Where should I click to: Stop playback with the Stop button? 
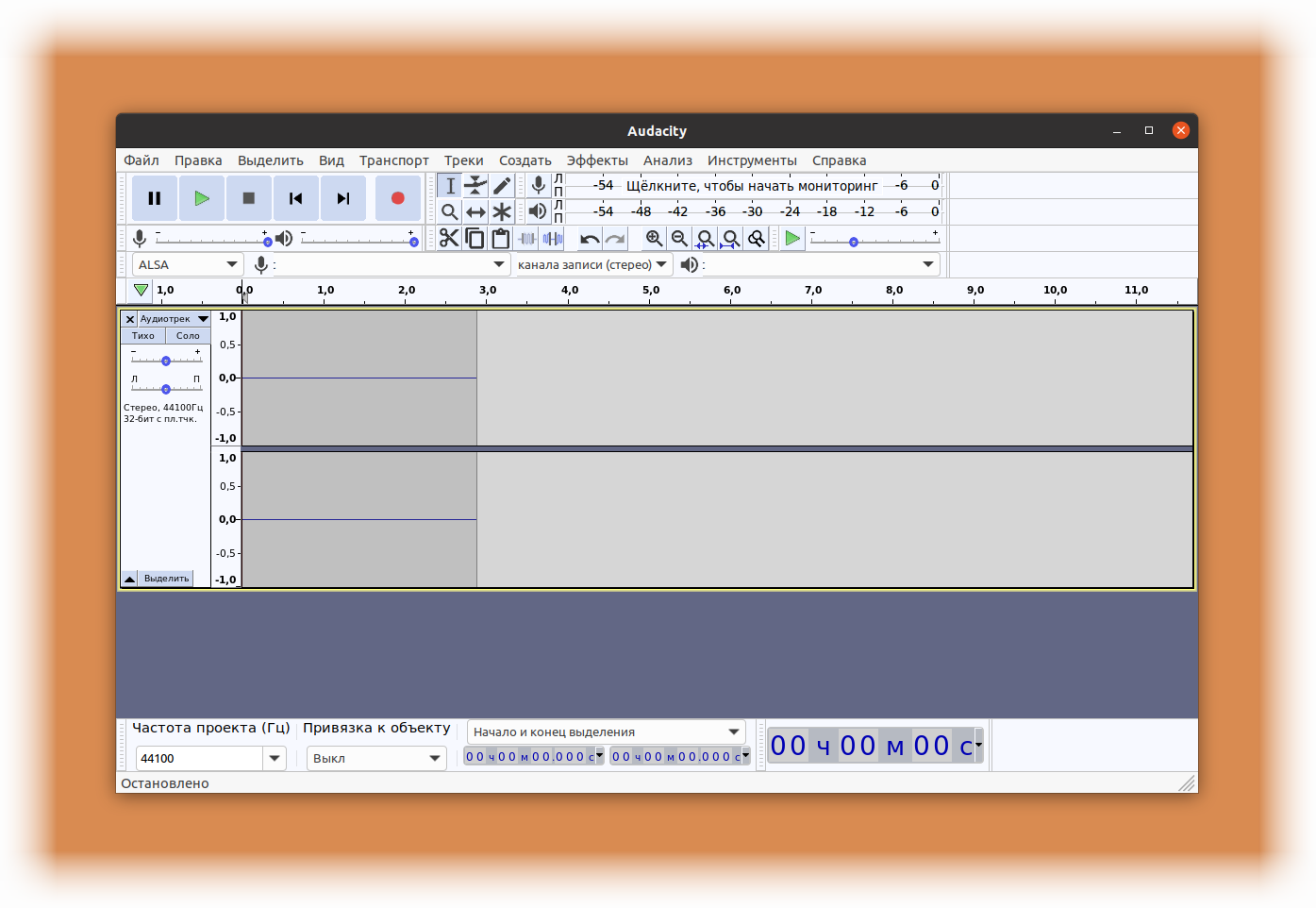coord(249,198)
